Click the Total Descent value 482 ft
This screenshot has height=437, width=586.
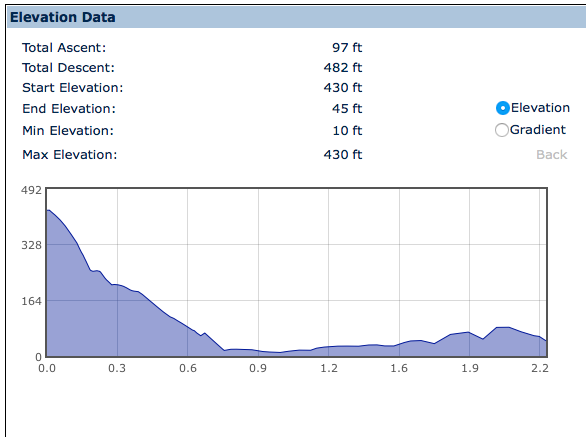click(x=343, y=68)
